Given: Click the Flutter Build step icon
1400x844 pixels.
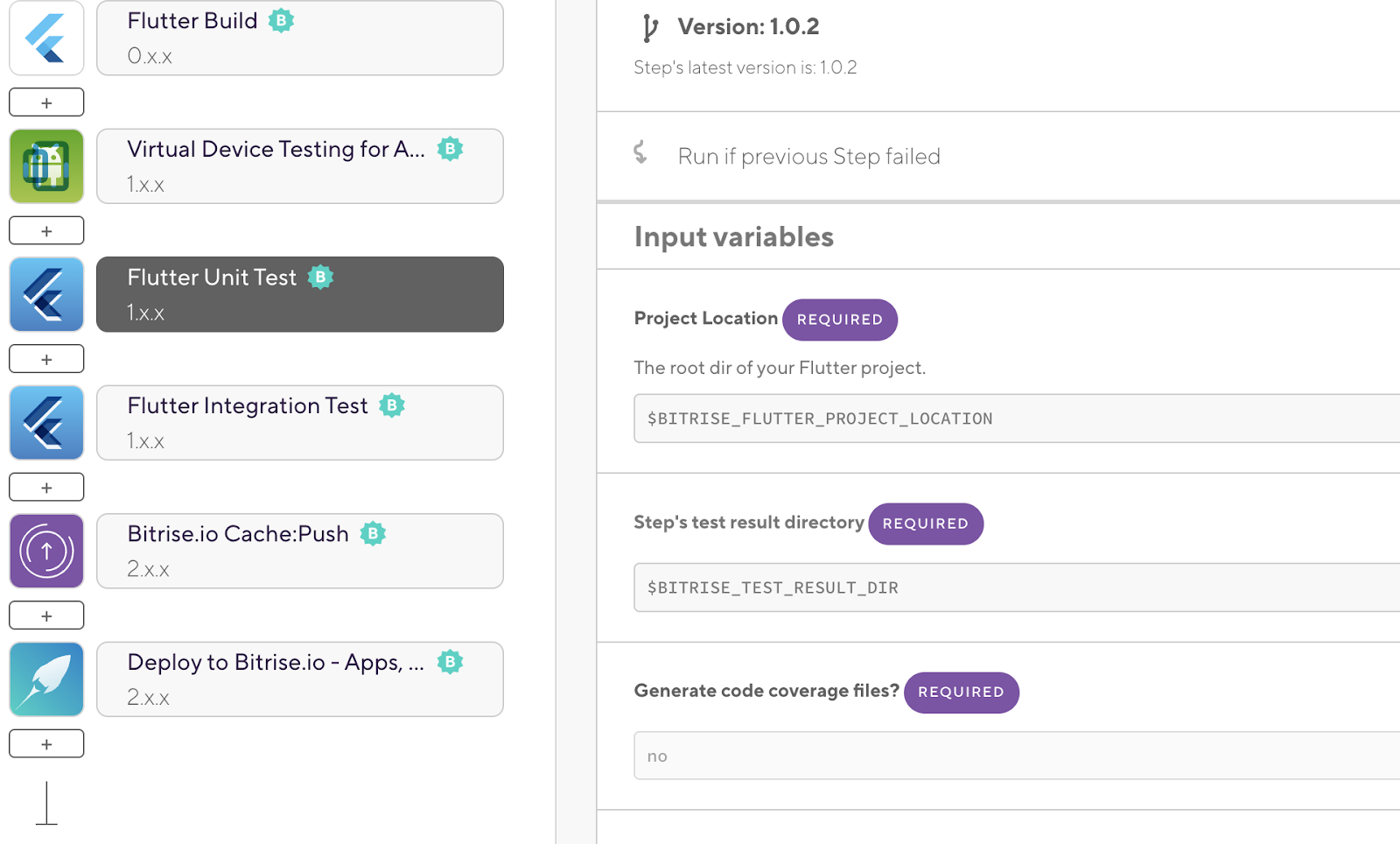Looking at the screenshot, I should [46, 38].
